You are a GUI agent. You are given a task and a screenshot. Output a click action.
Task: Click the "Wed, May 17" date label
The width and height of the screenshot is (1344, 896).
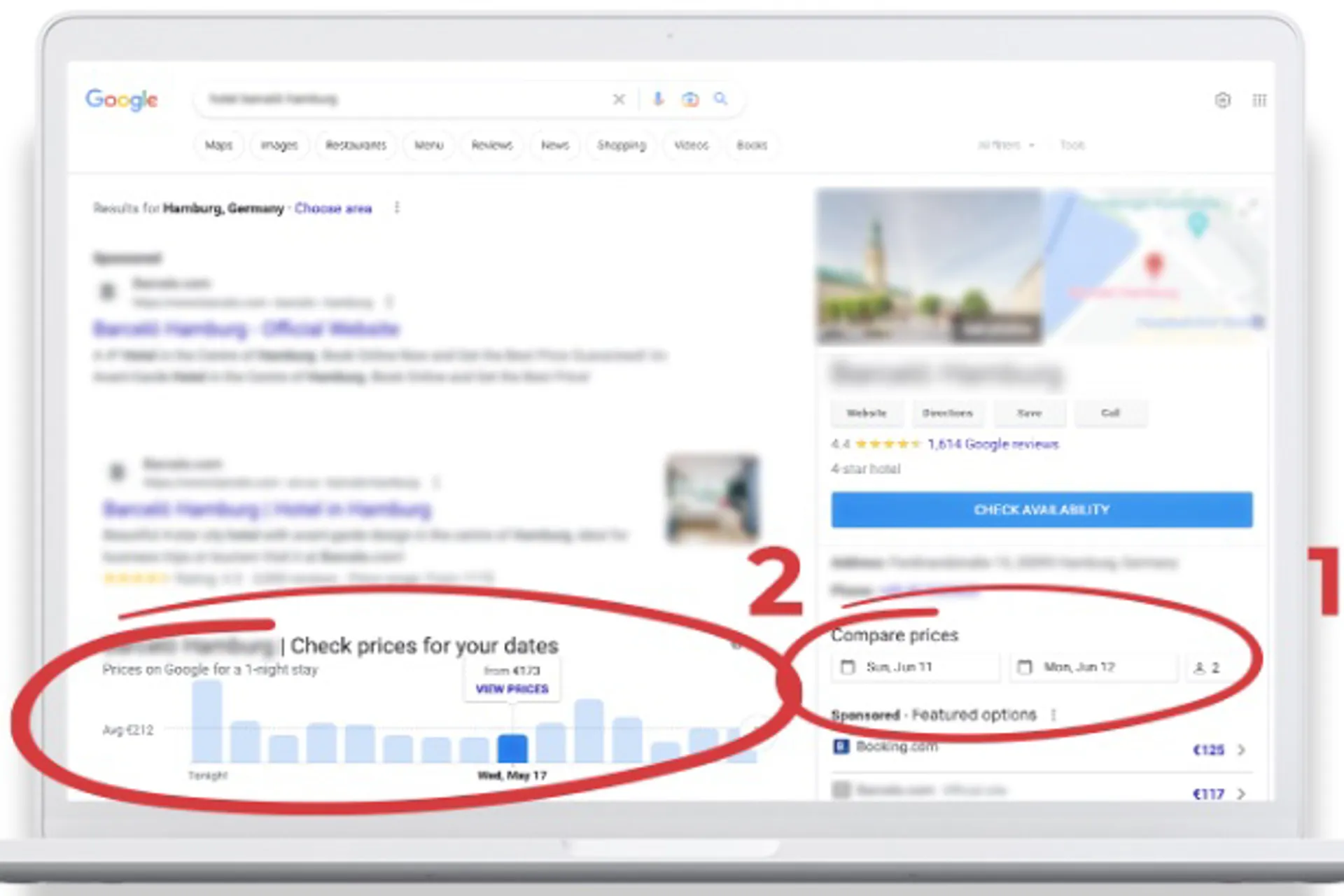click(512, 776)
